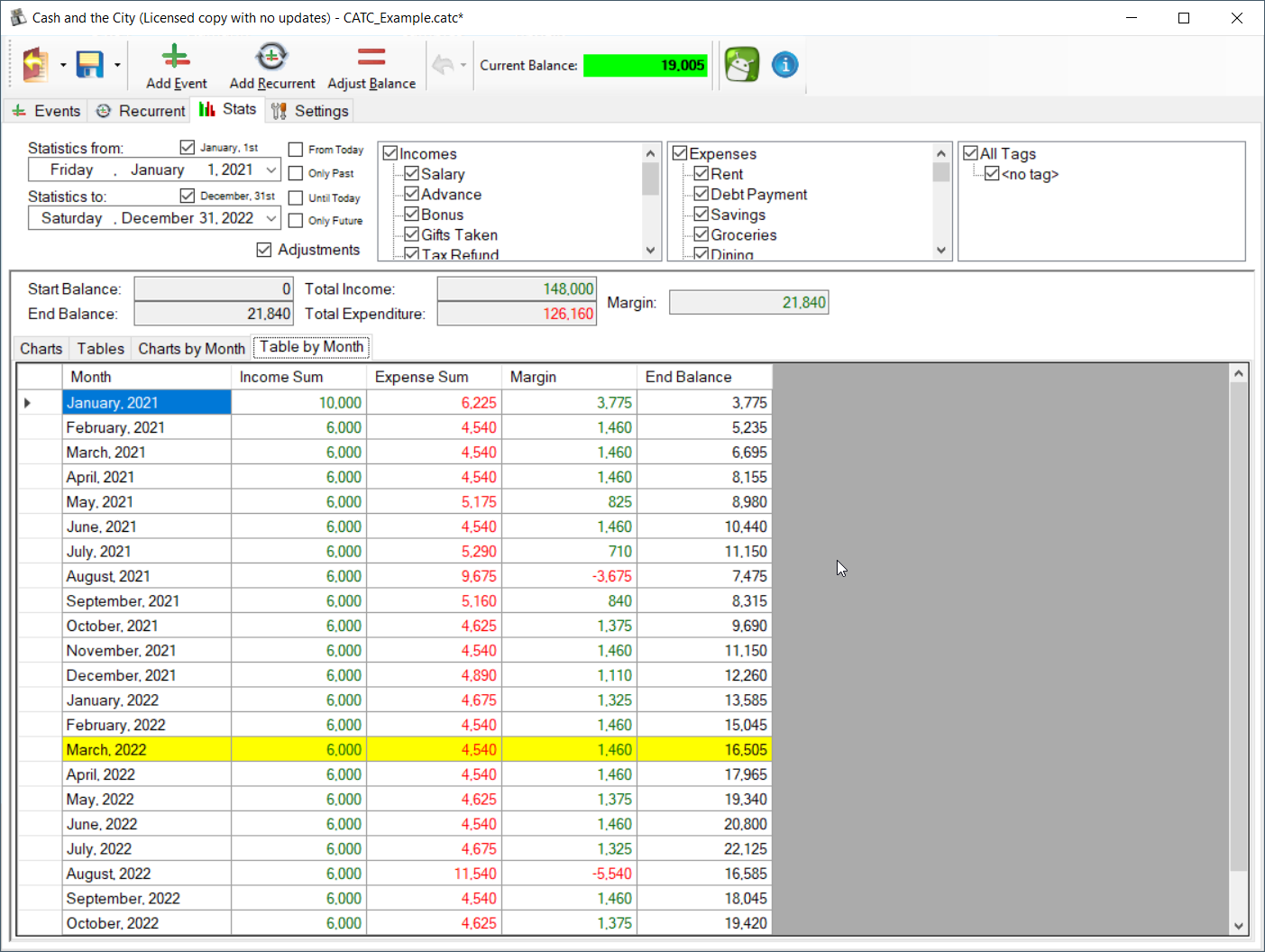Open the Charts by Month sub-tab
Image resolution: width=1265 pixels, height=952 pixels.
pos(191,349)
